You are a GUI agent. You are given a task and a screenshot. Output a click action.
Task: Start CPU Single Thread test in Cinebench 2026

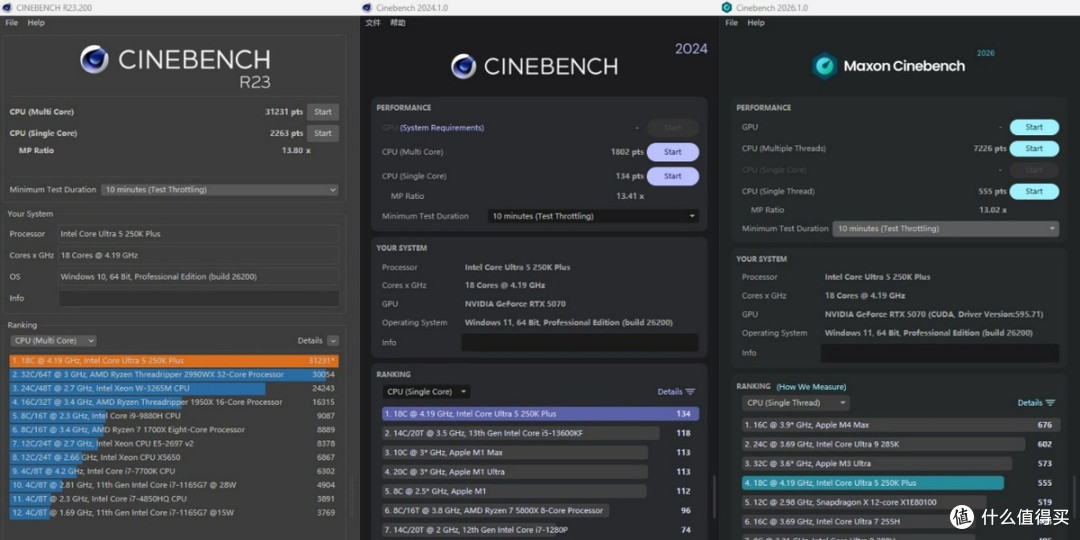pyautogui.click(x=1034, y=191)
